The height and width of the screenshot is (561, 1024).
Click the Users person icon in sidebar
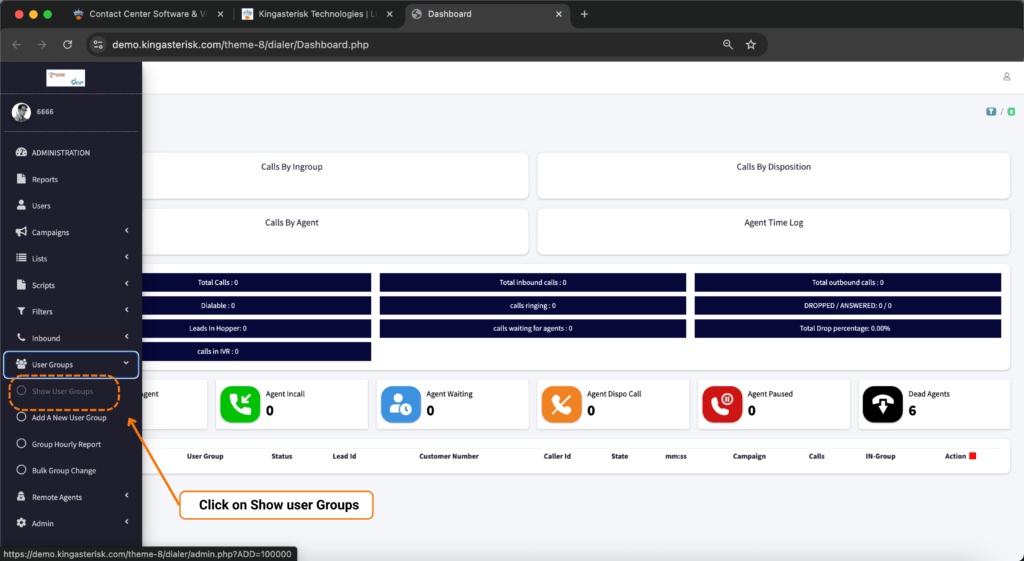coord(21,205)
